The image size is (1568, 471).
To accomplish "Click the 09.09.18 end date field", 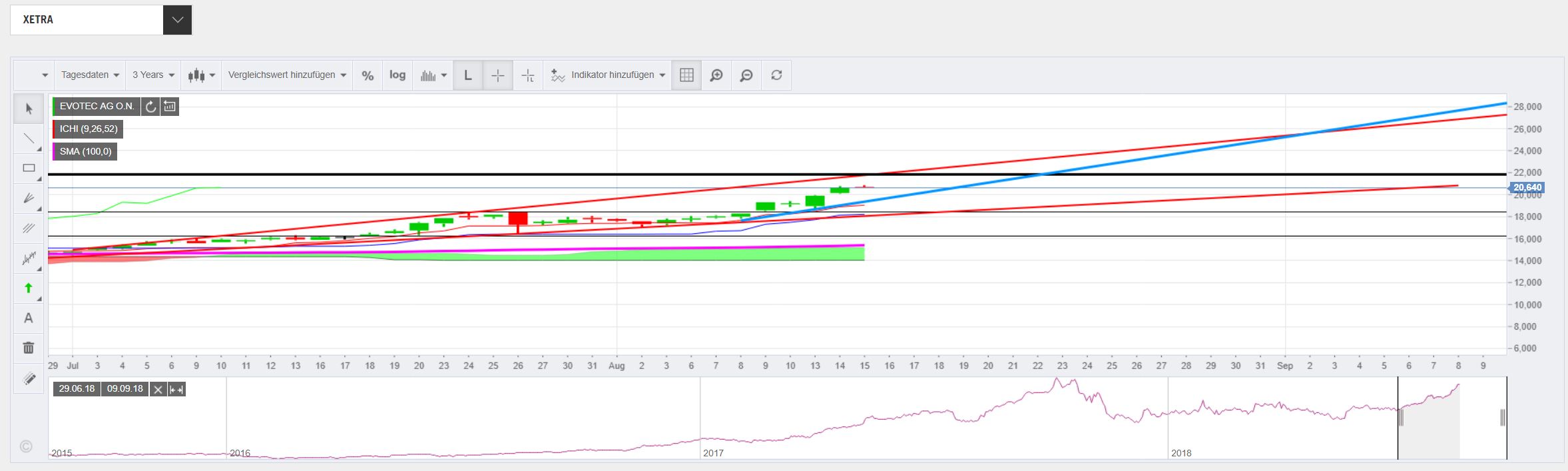I will point(125,389).
